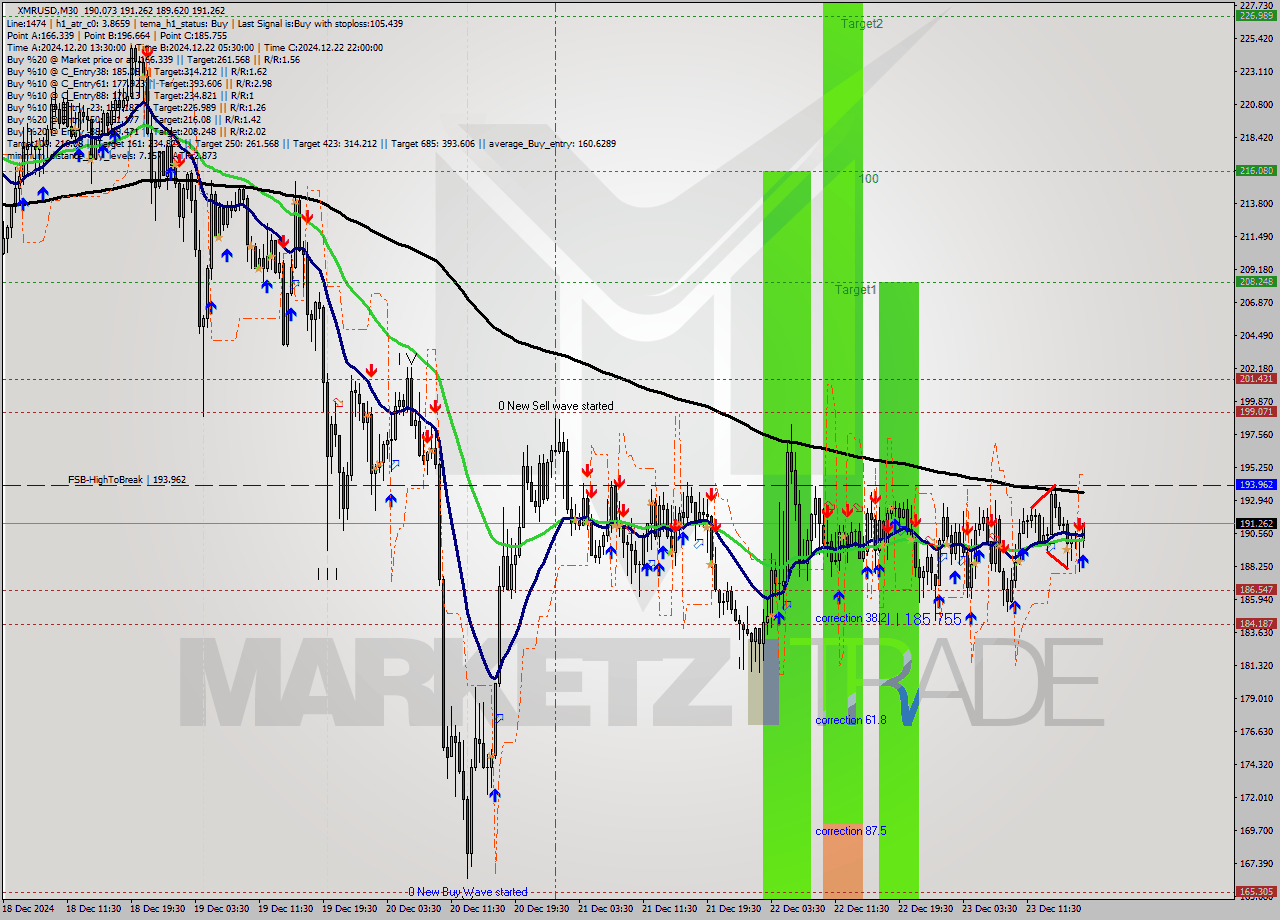
Task: Click the '19 Dec 11:30' time axis label
Action: (286, 909)
